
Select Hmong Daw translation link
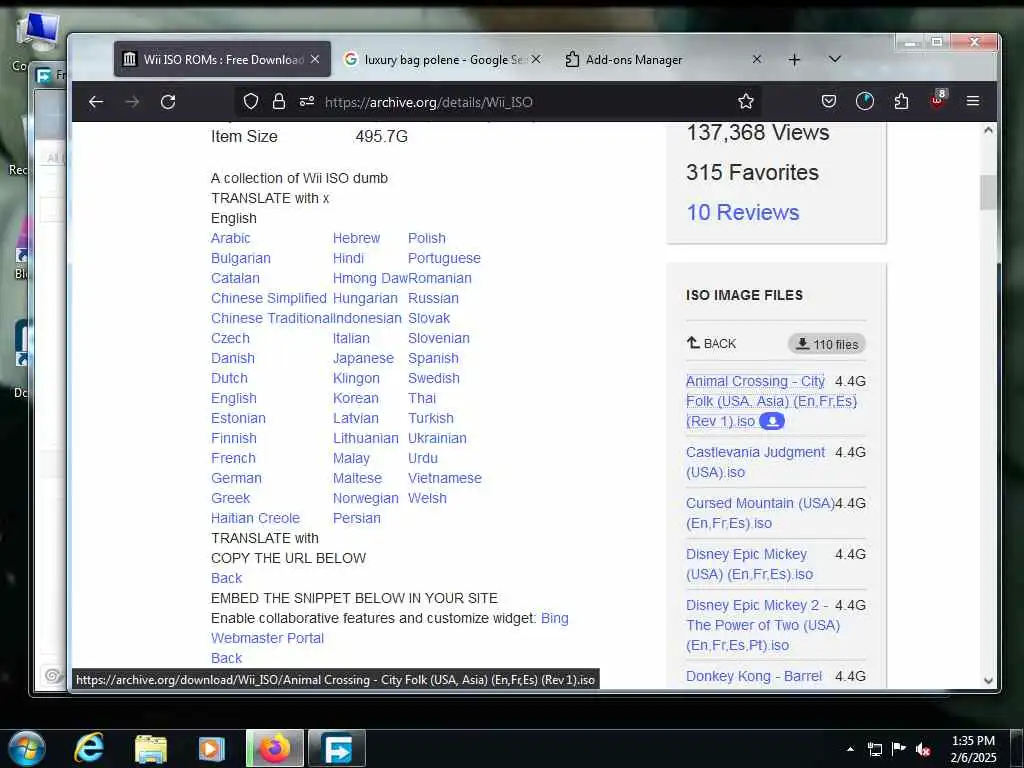pyautogui.click(x=370, y=278)
